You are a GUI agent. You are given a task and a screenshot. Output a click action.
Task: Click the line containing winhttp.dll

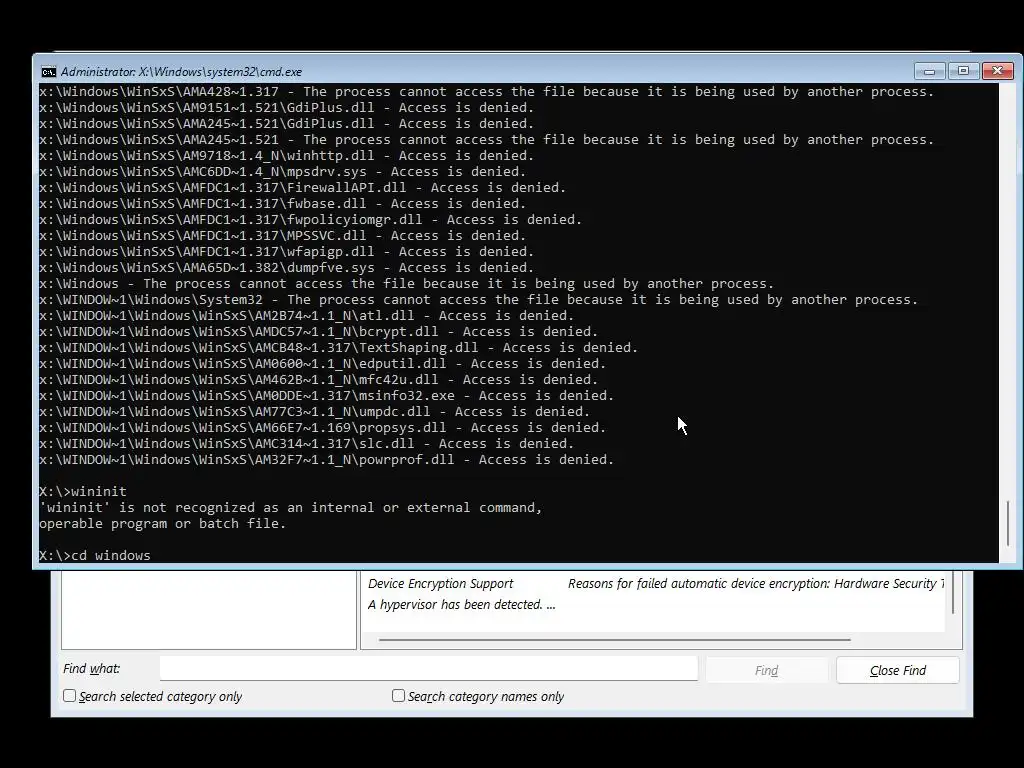point(287,155)
